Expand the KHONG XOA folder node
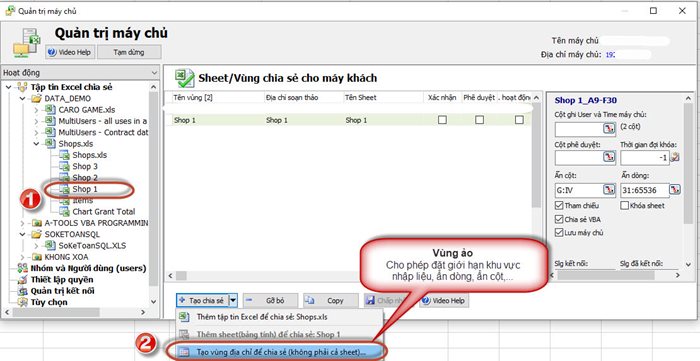 point(23,257)
